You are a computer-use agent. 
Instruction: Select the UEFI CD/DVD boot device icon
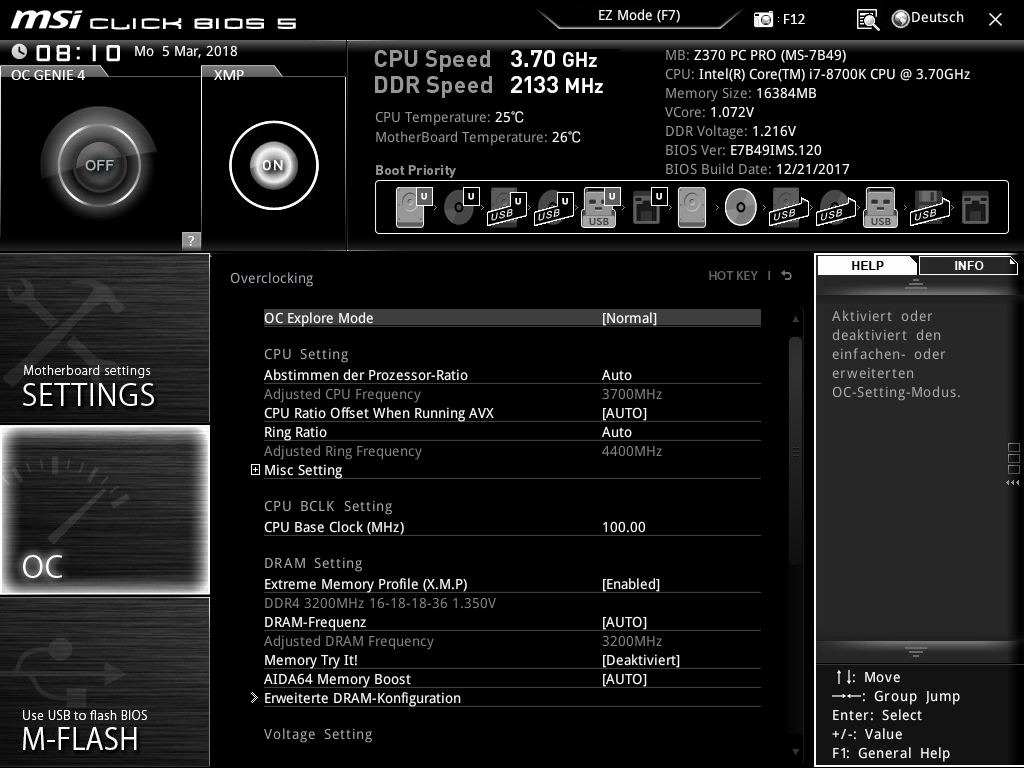(461, 207)
